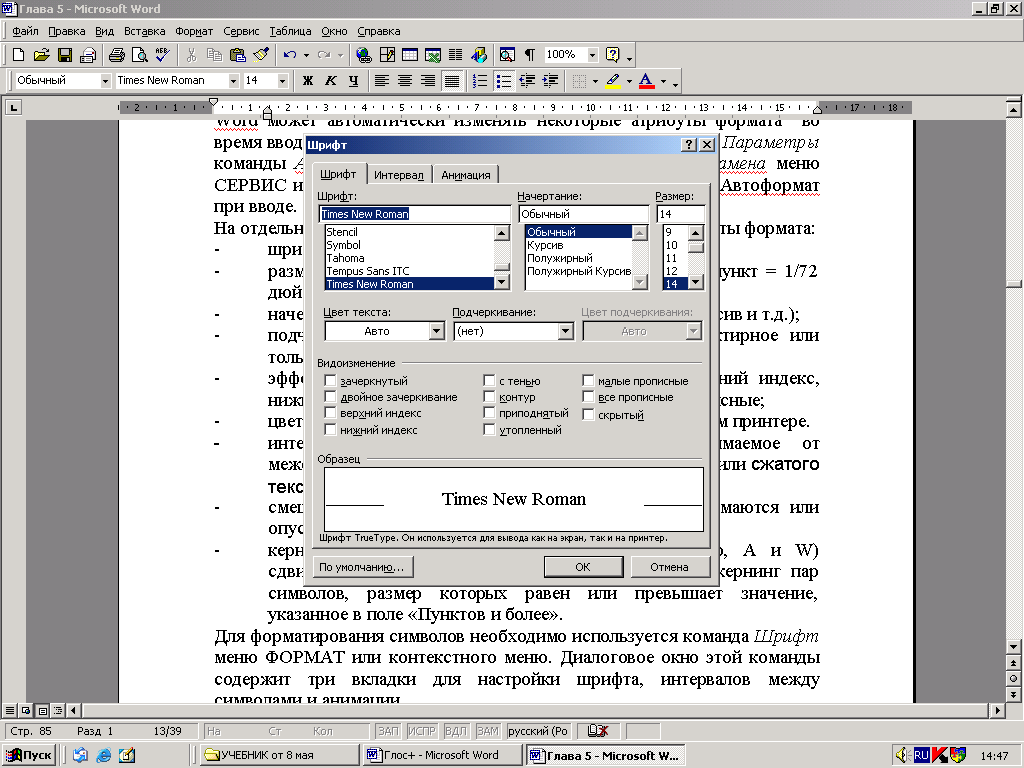The image size is (1024, 768).
Task: Expand the Undo history arrow
Action: [306, 55]
